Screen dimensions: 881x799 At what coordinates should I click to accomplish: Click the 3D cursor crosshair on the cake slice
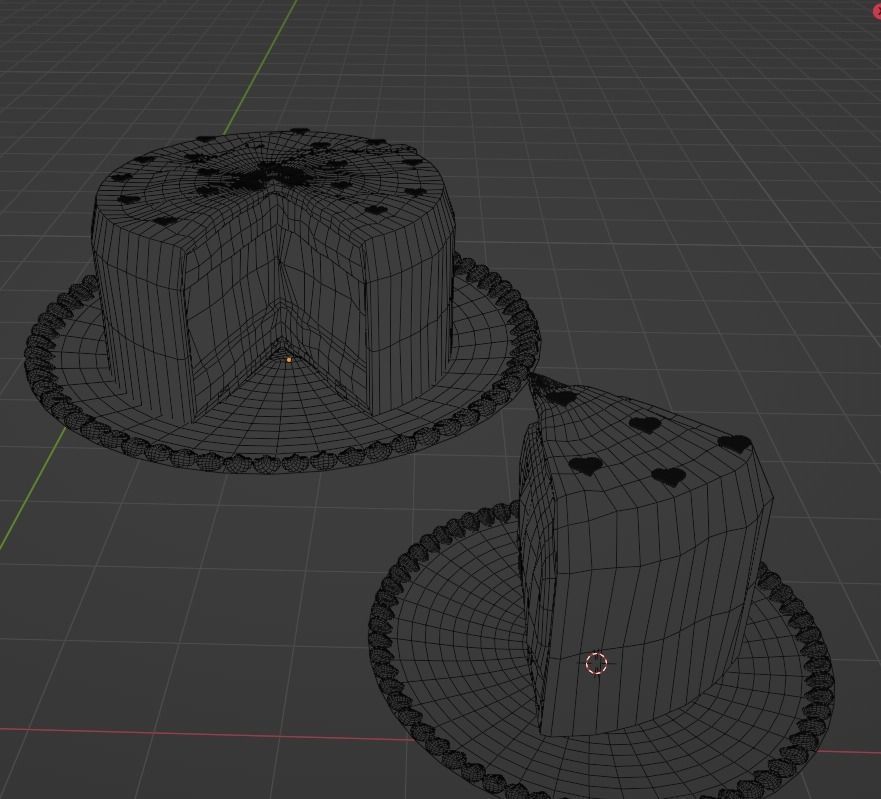[597, 663]
